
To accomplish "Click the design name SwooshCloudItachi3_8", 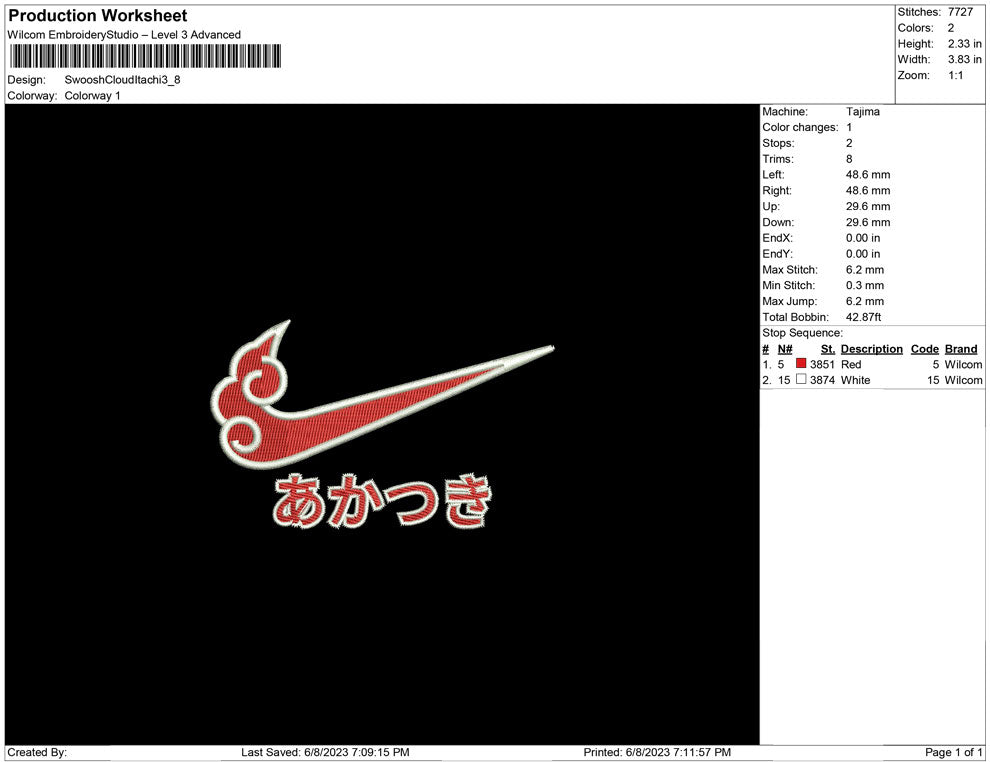I will pyautogui.click(x=122, y=79).
